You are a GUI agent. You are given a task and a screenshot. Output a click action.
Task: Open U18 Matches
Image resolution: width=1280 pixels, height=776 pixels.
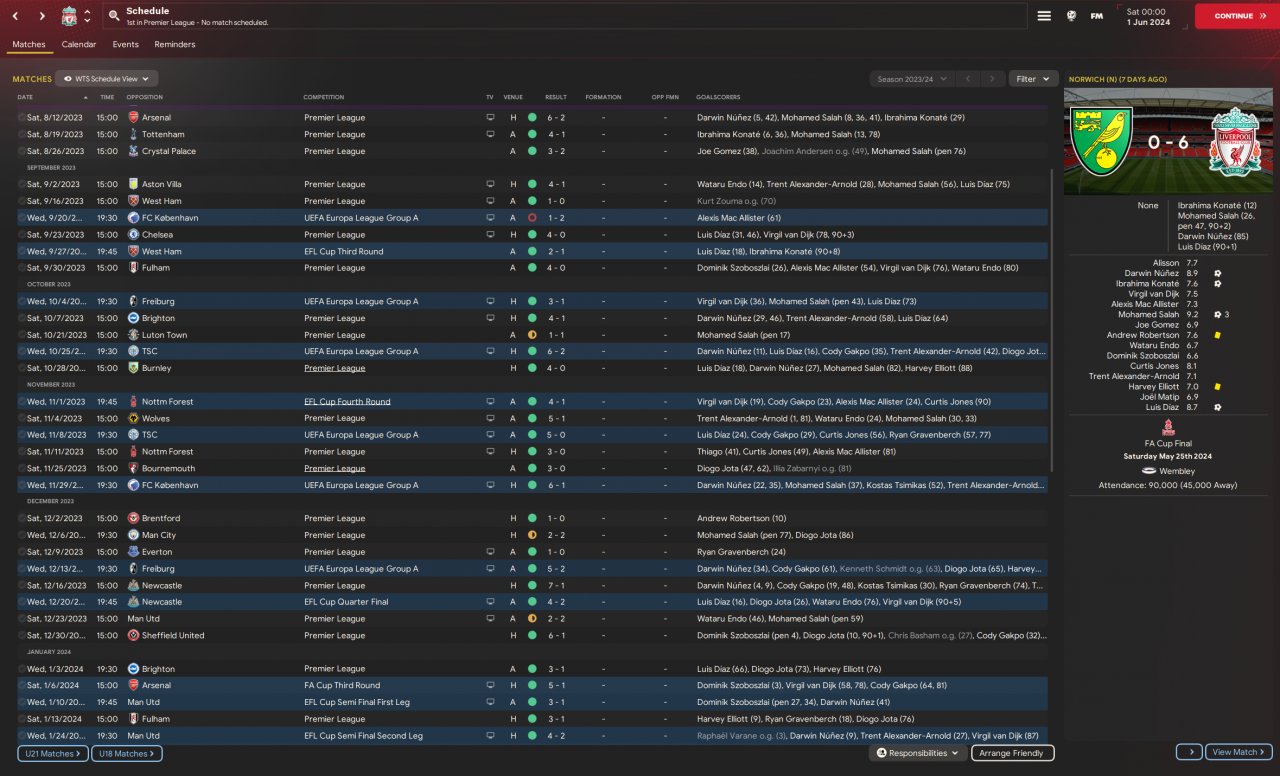127,753
